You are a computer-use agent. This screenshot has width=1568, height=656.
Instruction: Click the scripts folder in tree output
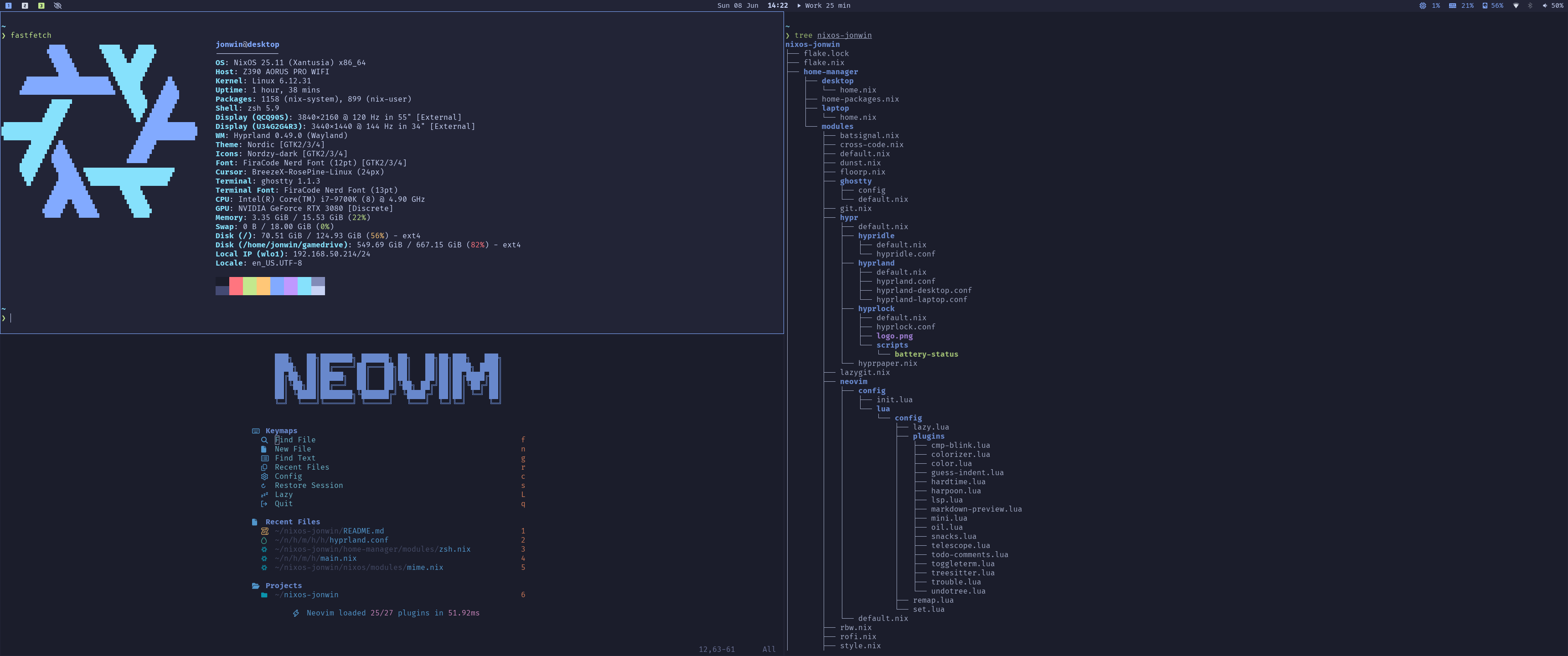pyautogui.click(x=892, y=345)
